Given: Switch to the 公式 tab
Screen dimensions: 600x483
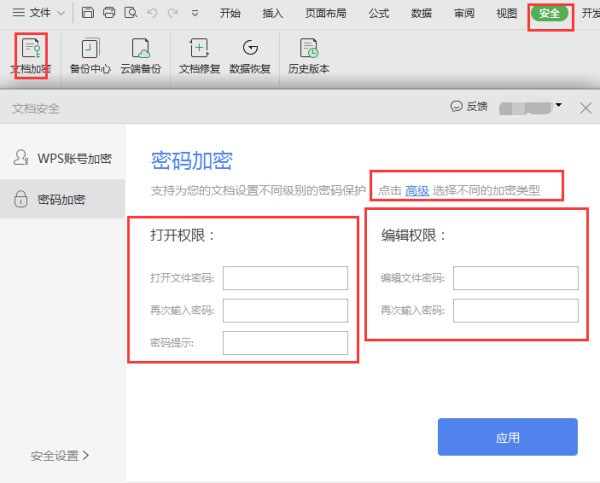Looking at the screenshot, I should coord(379,13).
